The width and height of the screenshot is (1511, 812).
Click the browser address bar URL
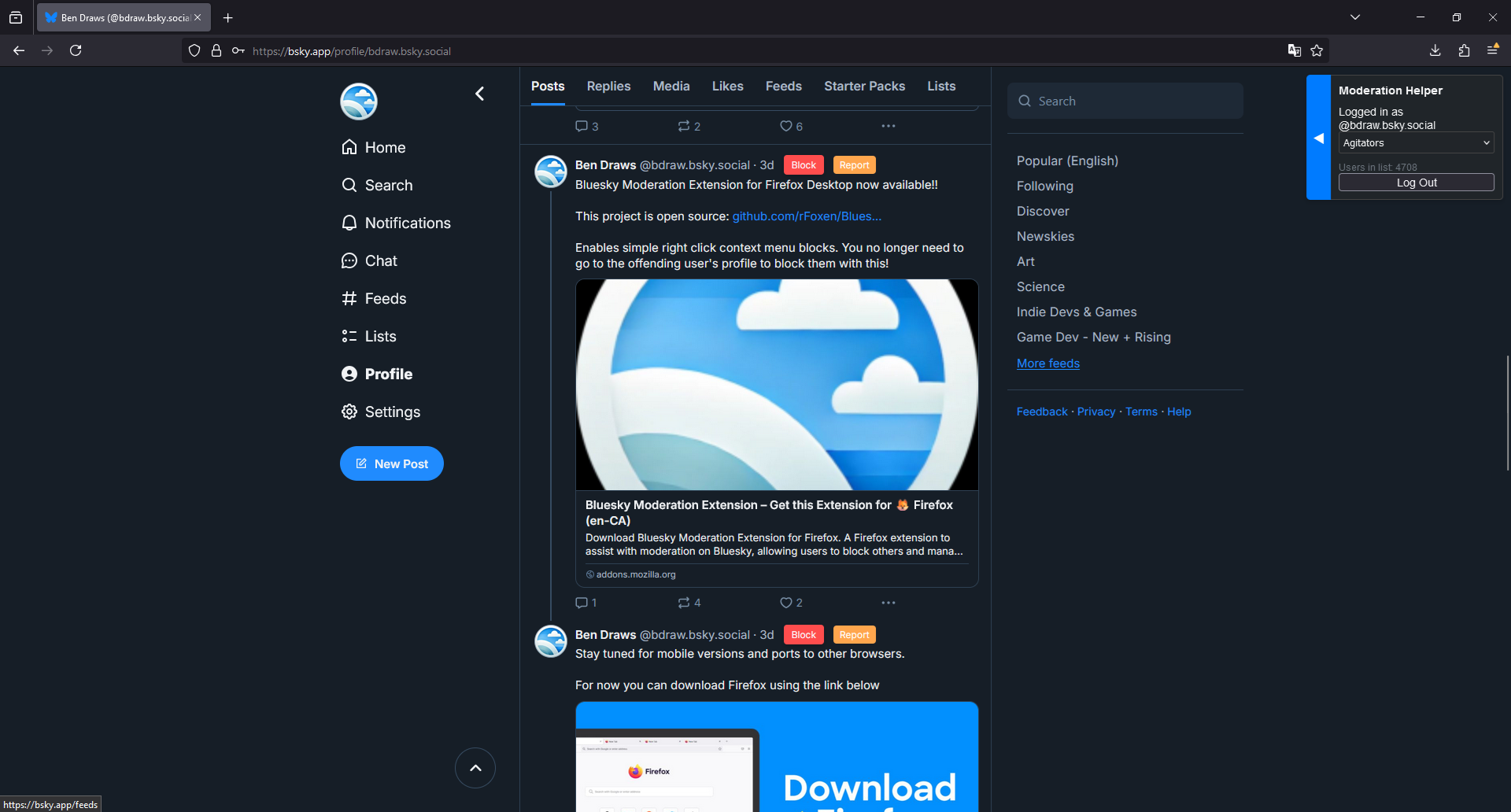click(352, 51)
